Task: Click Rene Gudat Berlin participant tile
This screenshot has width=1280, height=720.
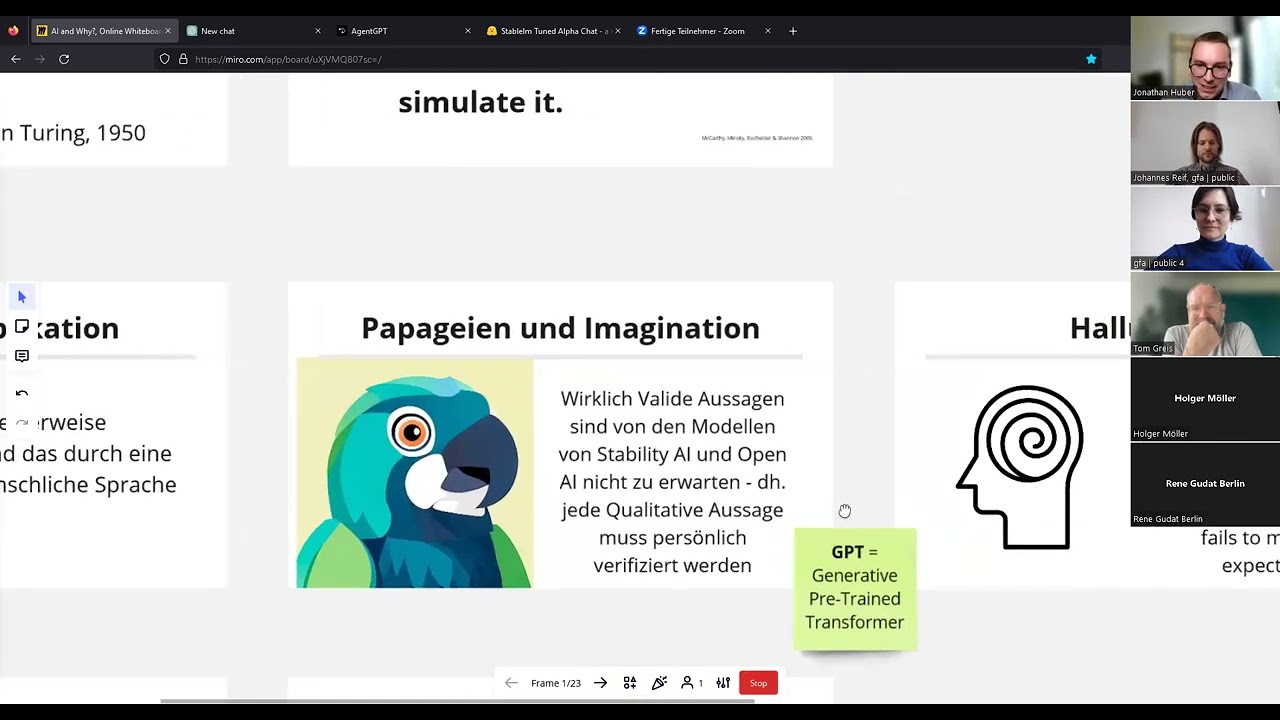Action: [1205, 484]
